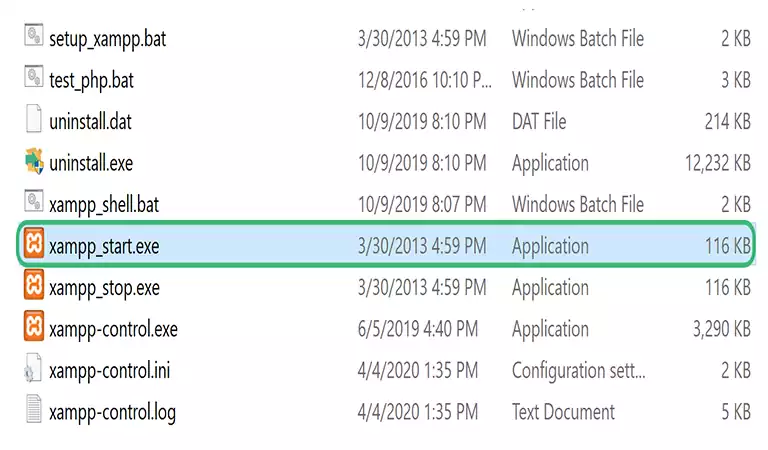Click the setup_xampp.bat batch file icon
Viewport: 768px width, 450px height.
33,36
